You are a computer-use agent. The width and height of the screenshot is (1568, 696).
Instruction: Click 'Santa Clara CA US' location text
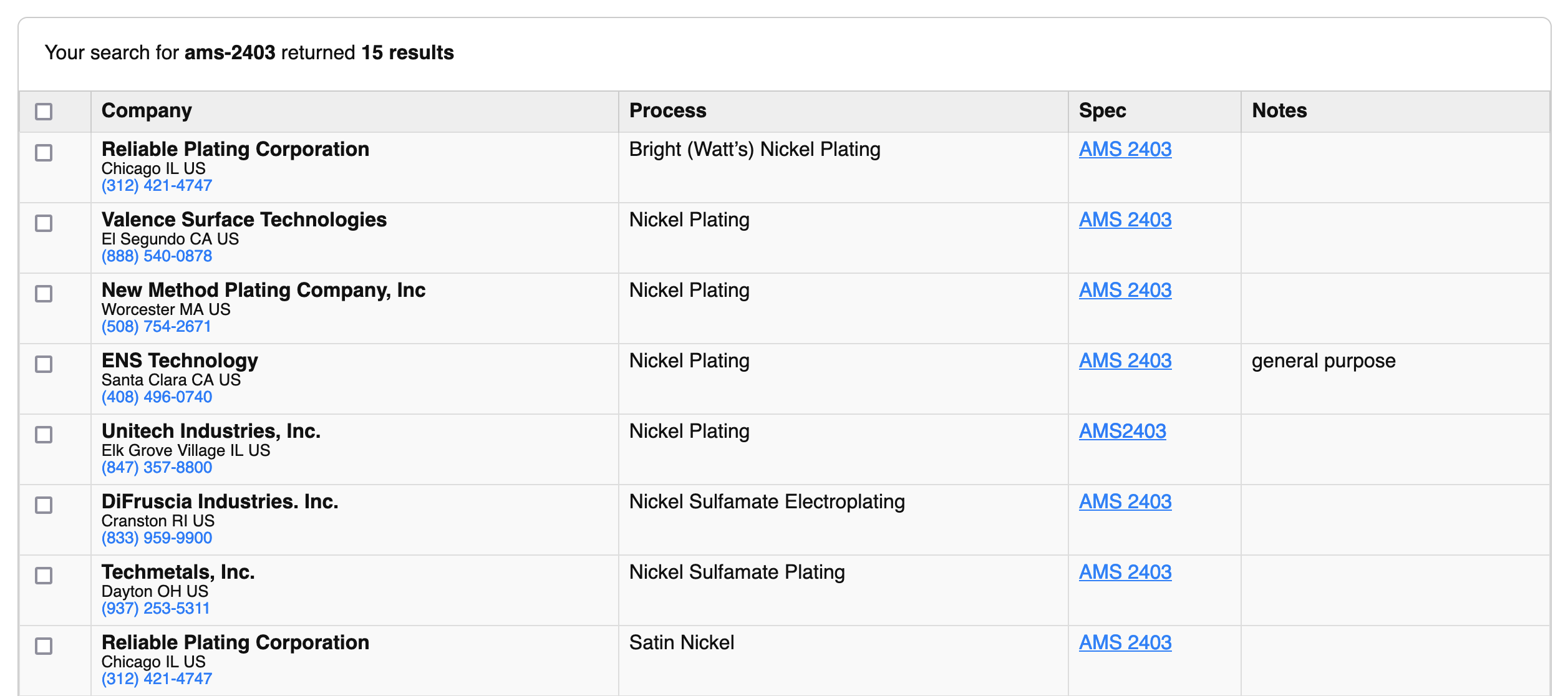tap(171, 380)
